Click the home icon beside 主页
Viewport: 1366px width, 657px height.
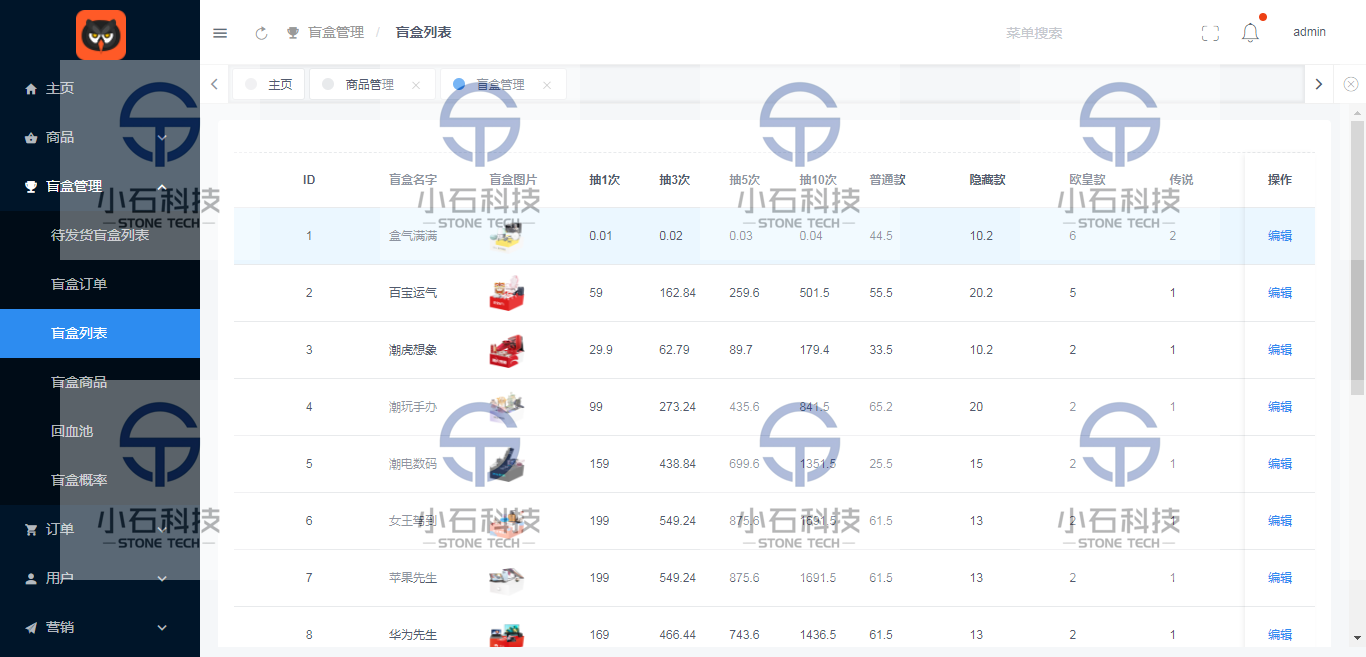coord(31,88)
